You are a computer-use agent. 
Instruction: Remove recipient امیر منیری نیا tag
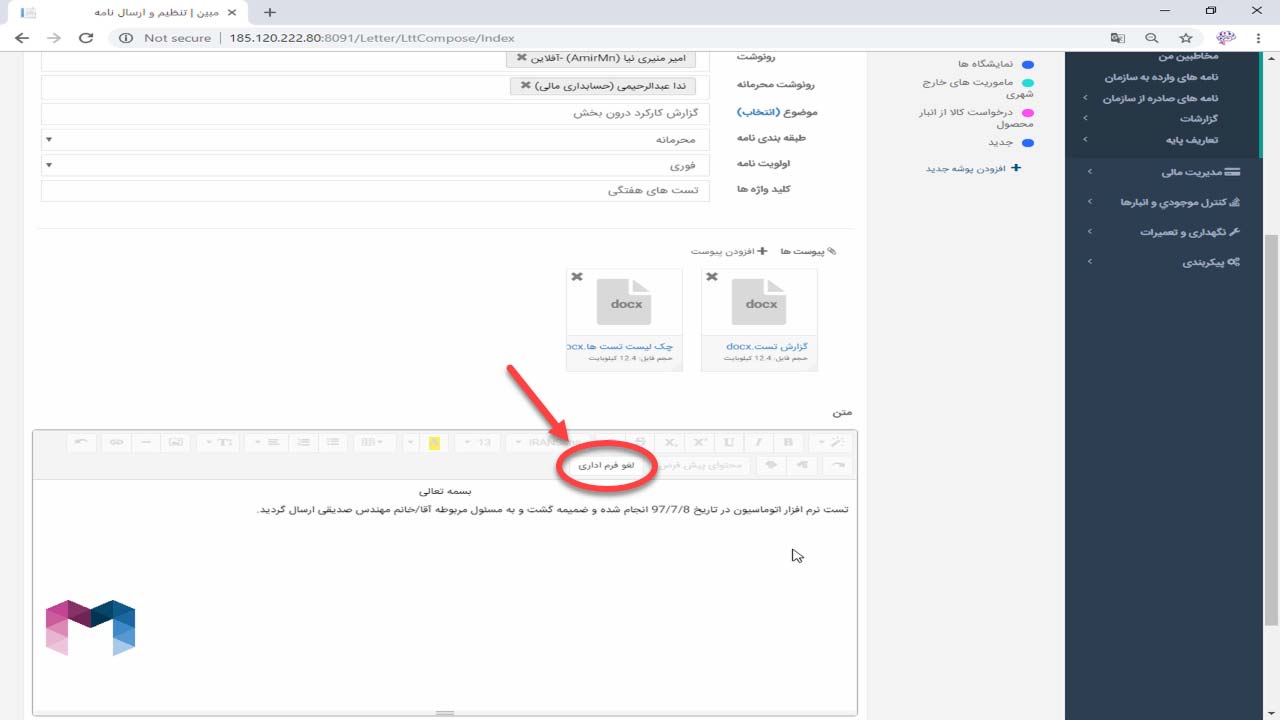click(522, 58)
